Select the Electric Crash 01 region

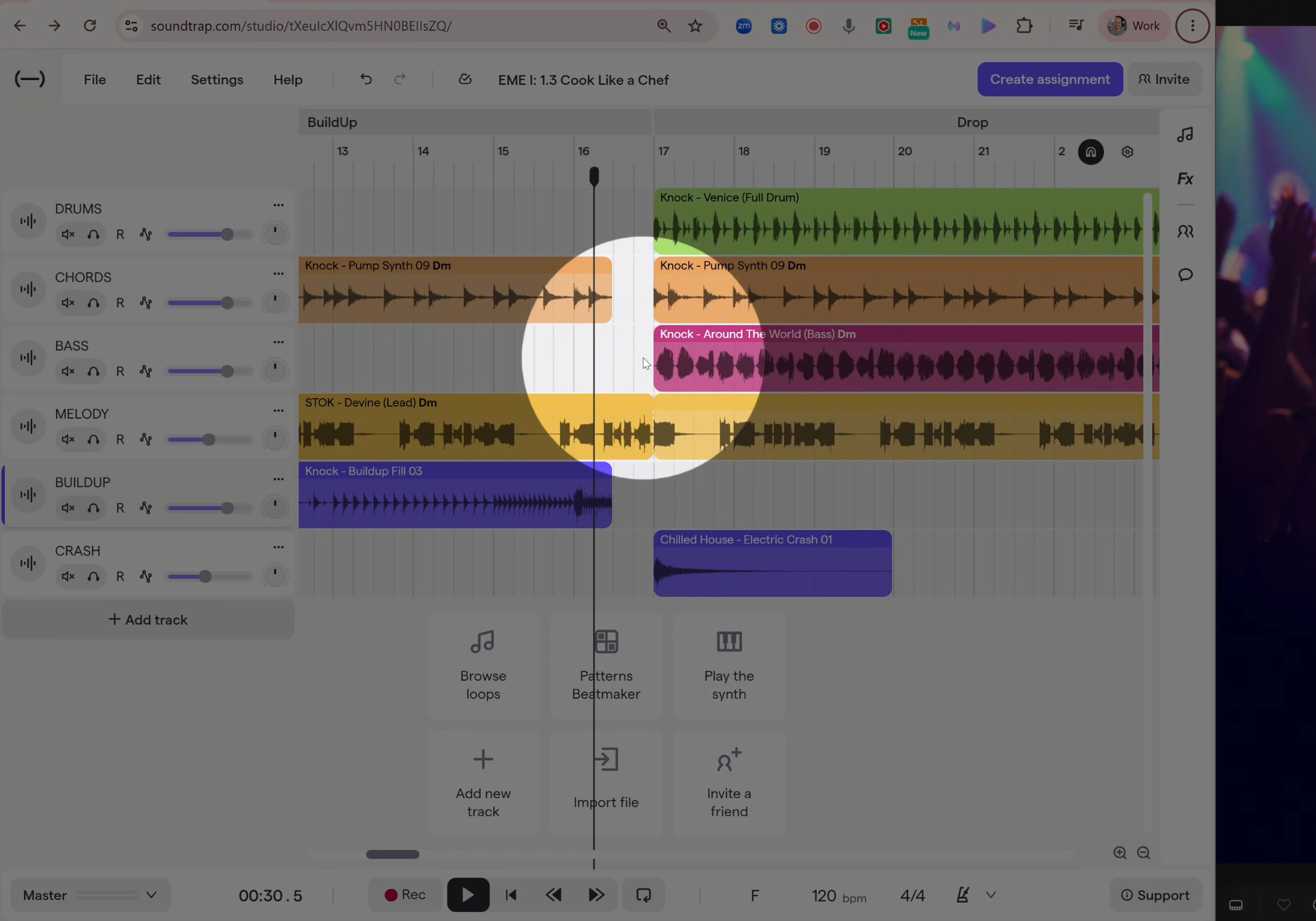coord(772,564)
